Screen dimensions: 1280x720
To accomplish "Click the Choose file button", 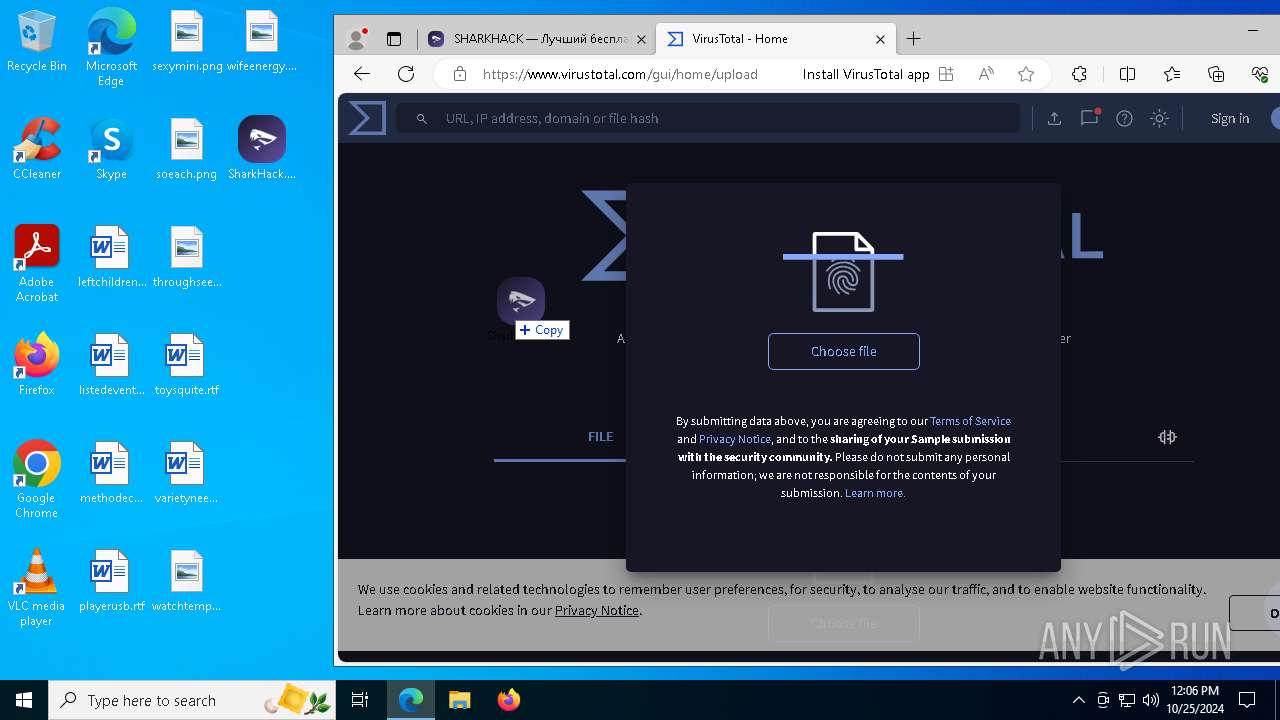I will click(x=843, y=351).
